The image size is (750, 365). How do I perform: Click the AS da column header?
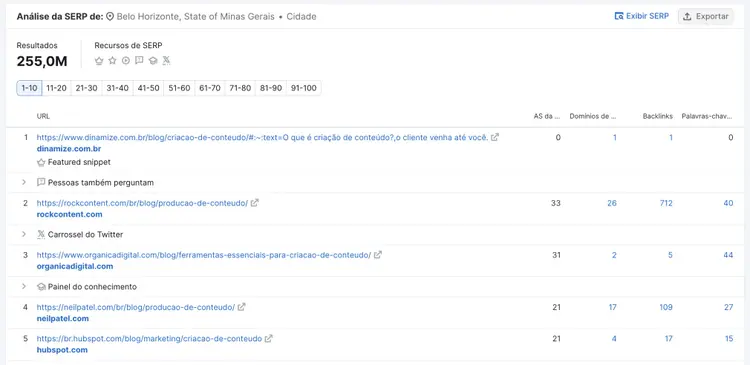pos(547,116)
